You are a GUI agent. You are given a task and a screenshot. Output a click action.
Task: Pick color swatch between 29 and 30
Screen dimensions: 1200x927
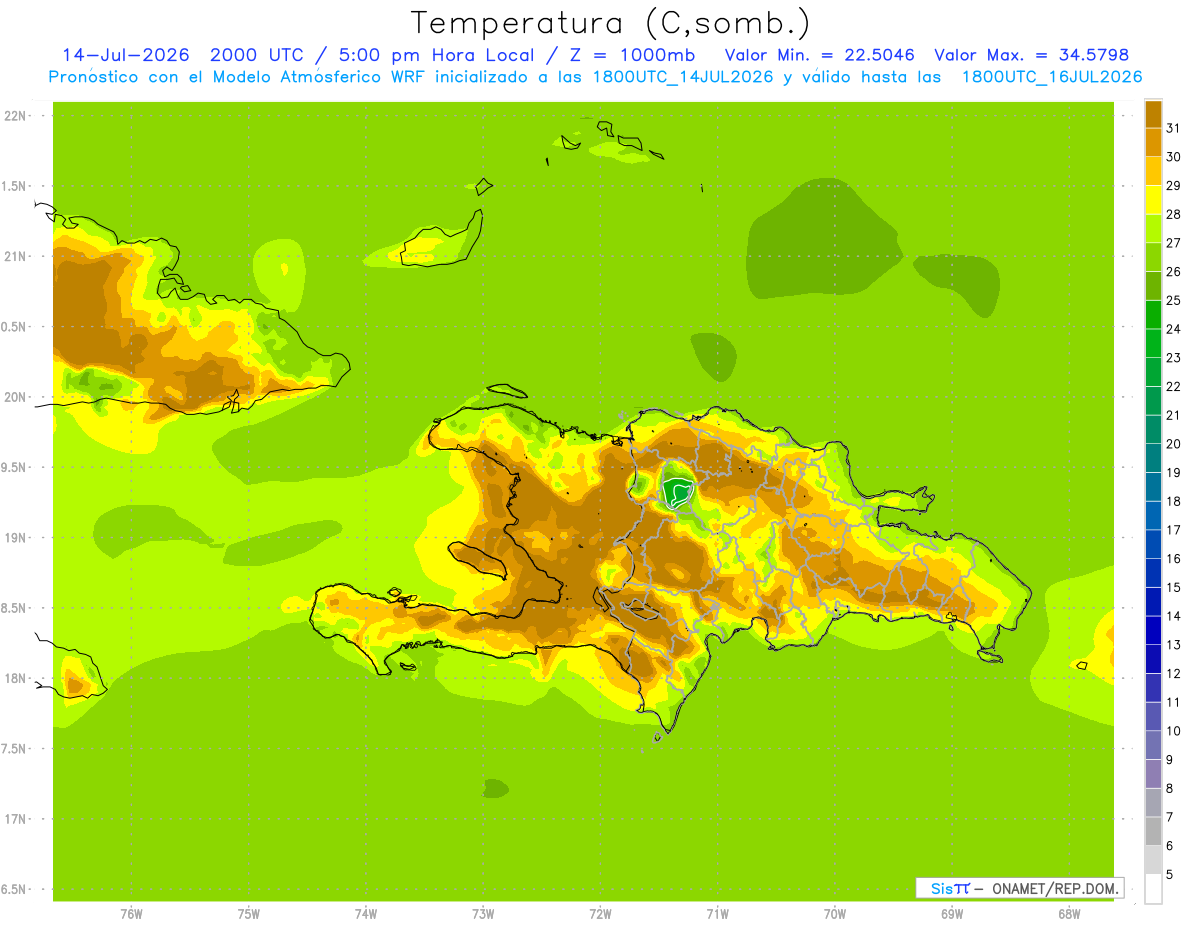point(1153,171)
